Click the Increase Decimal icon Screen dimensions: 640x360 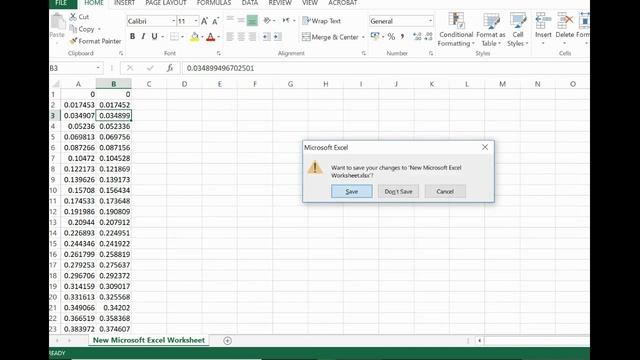click(x=417, y=37)
